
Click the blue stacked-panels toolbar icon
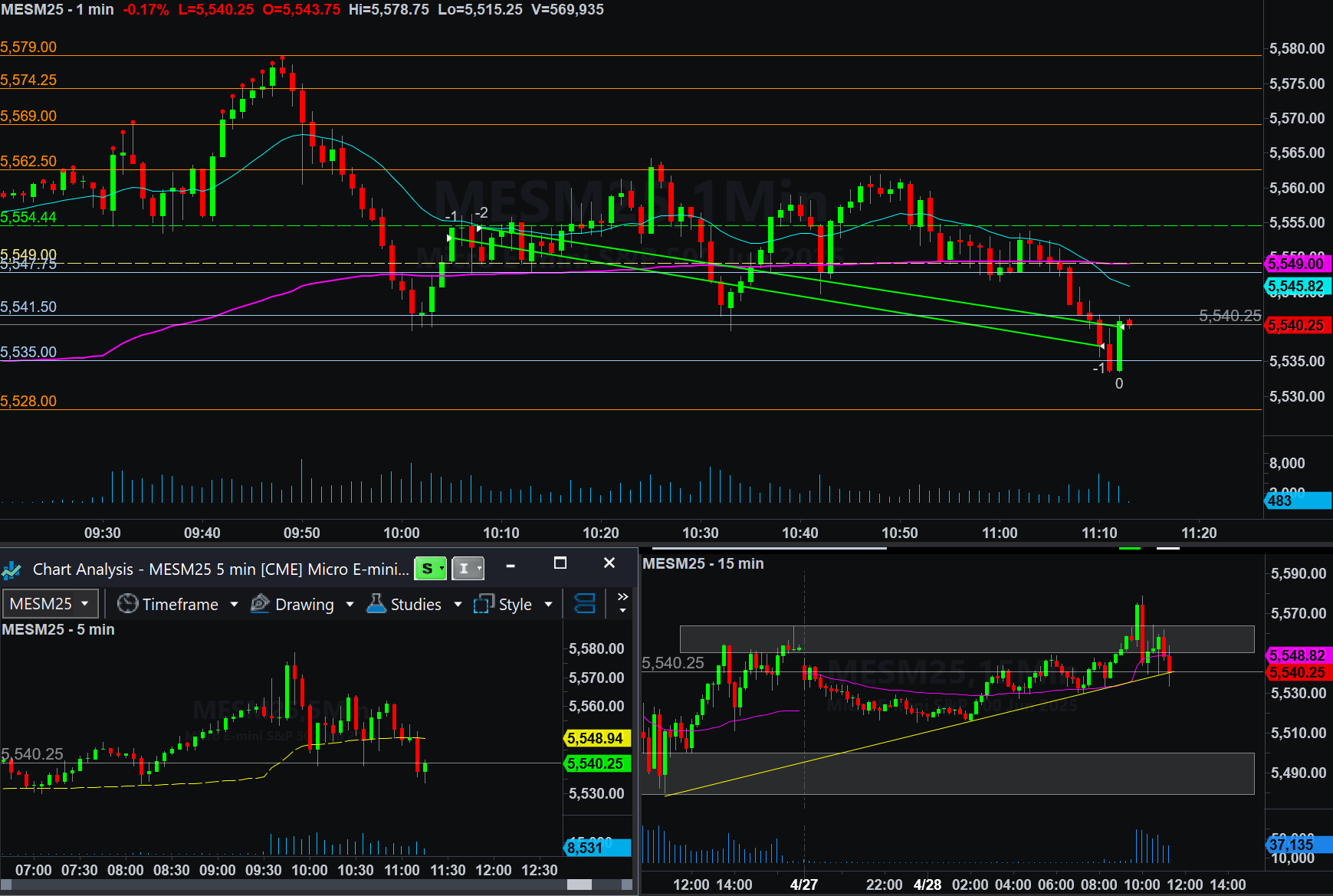585,604
